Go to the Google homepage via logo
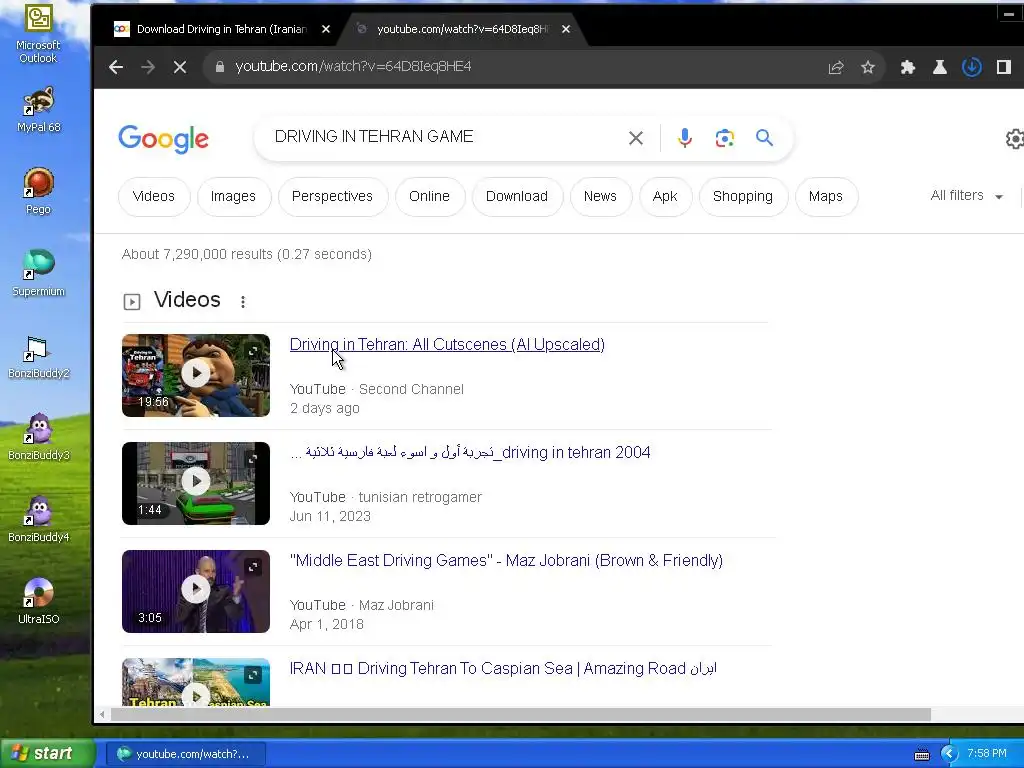The width and height of the screenshot is (1024, 768). 163,138
